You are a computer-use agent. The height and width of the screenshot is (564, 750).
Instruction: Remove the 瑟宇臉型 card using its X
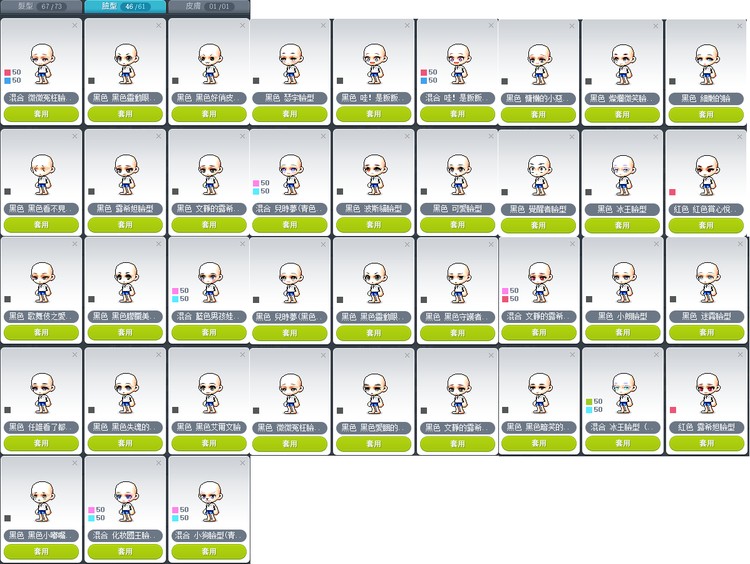point(324,26)
